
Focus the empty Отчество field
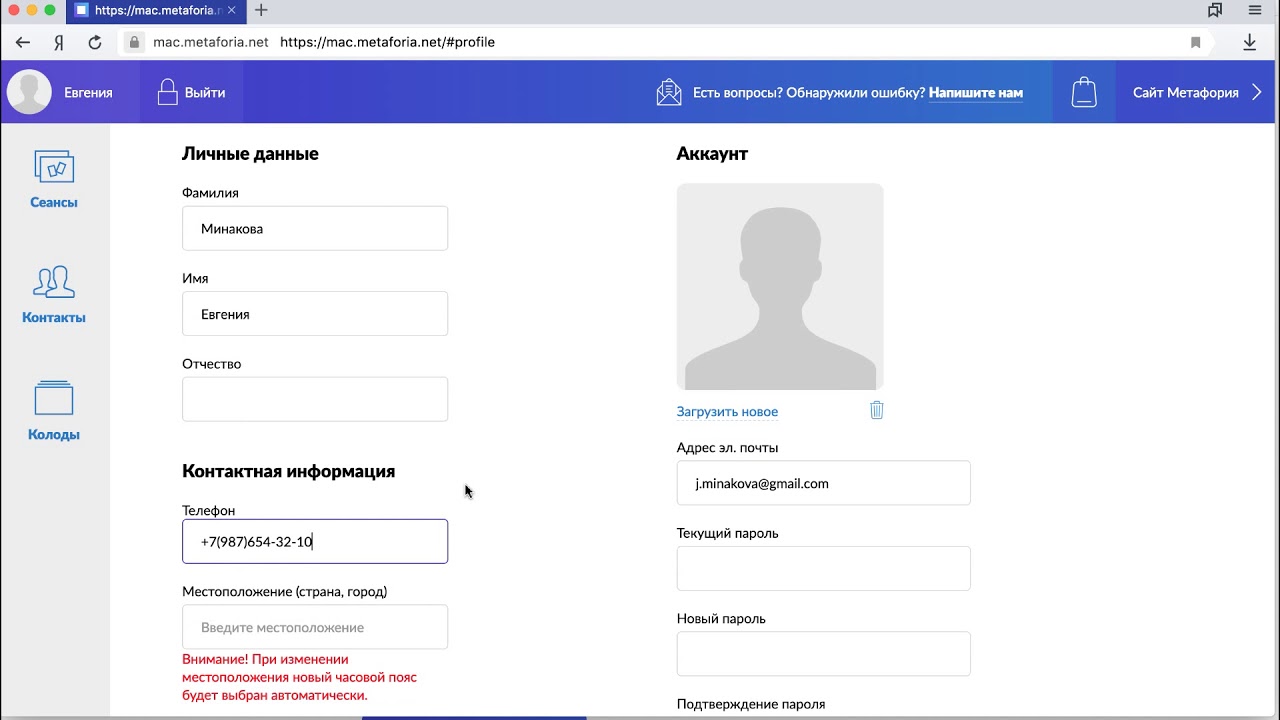(315, 399)
